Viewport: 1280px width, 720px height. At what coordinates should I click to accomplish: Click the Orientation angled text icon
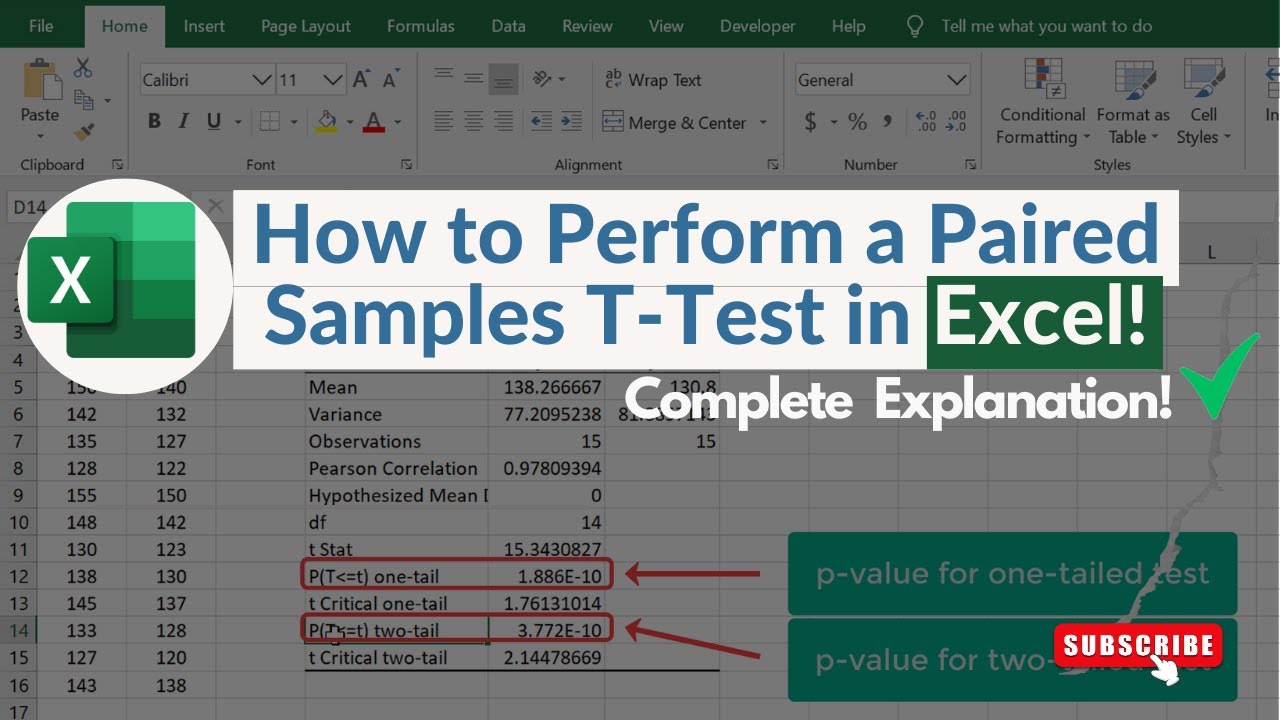(x=542, y=79)
